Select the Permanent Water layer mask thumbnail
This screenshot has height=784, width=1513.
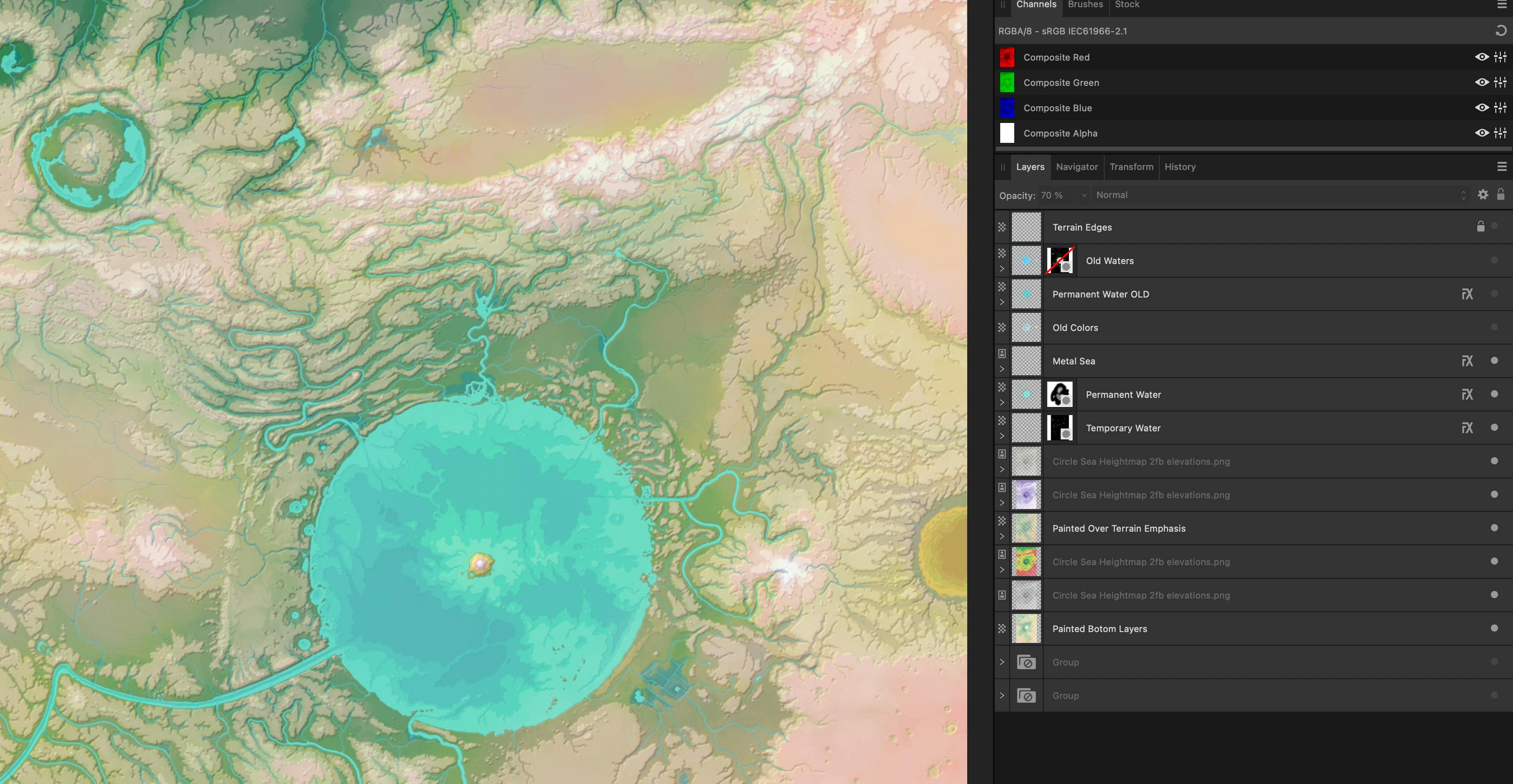click(x=1059, y=395)
